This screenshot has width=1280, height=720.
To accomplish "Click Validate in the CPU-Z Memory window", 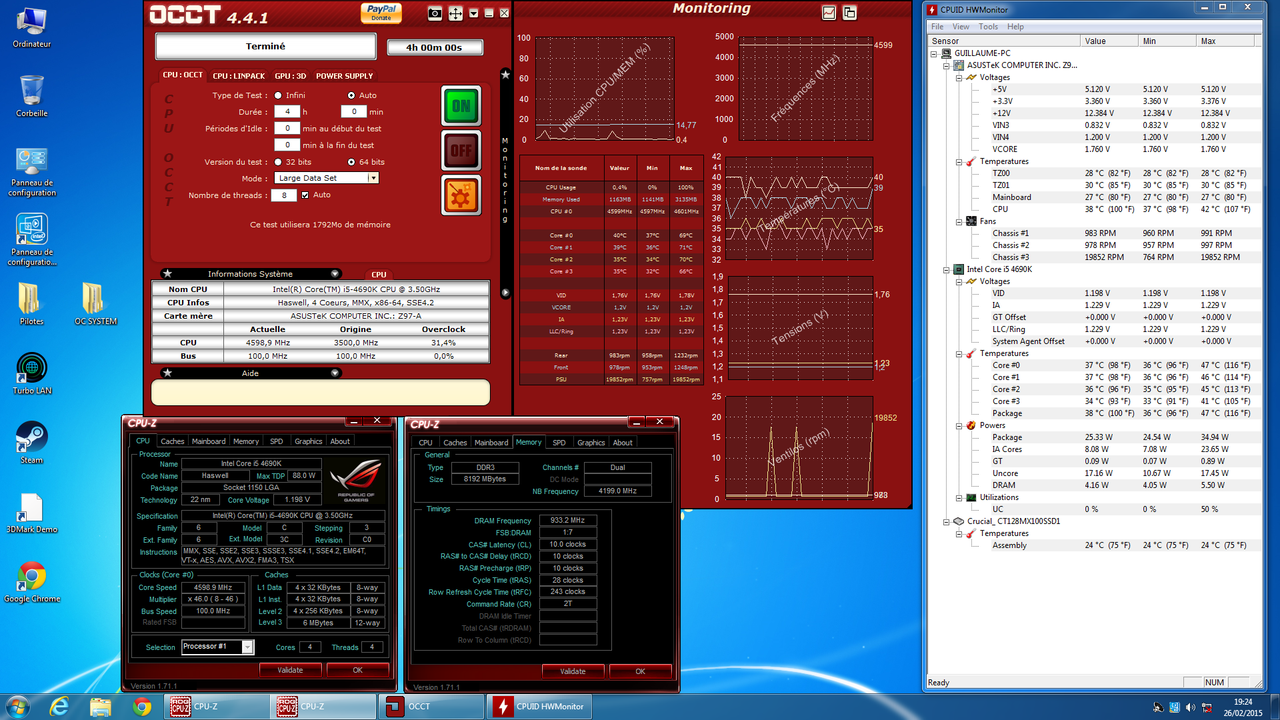I will 571,670.
